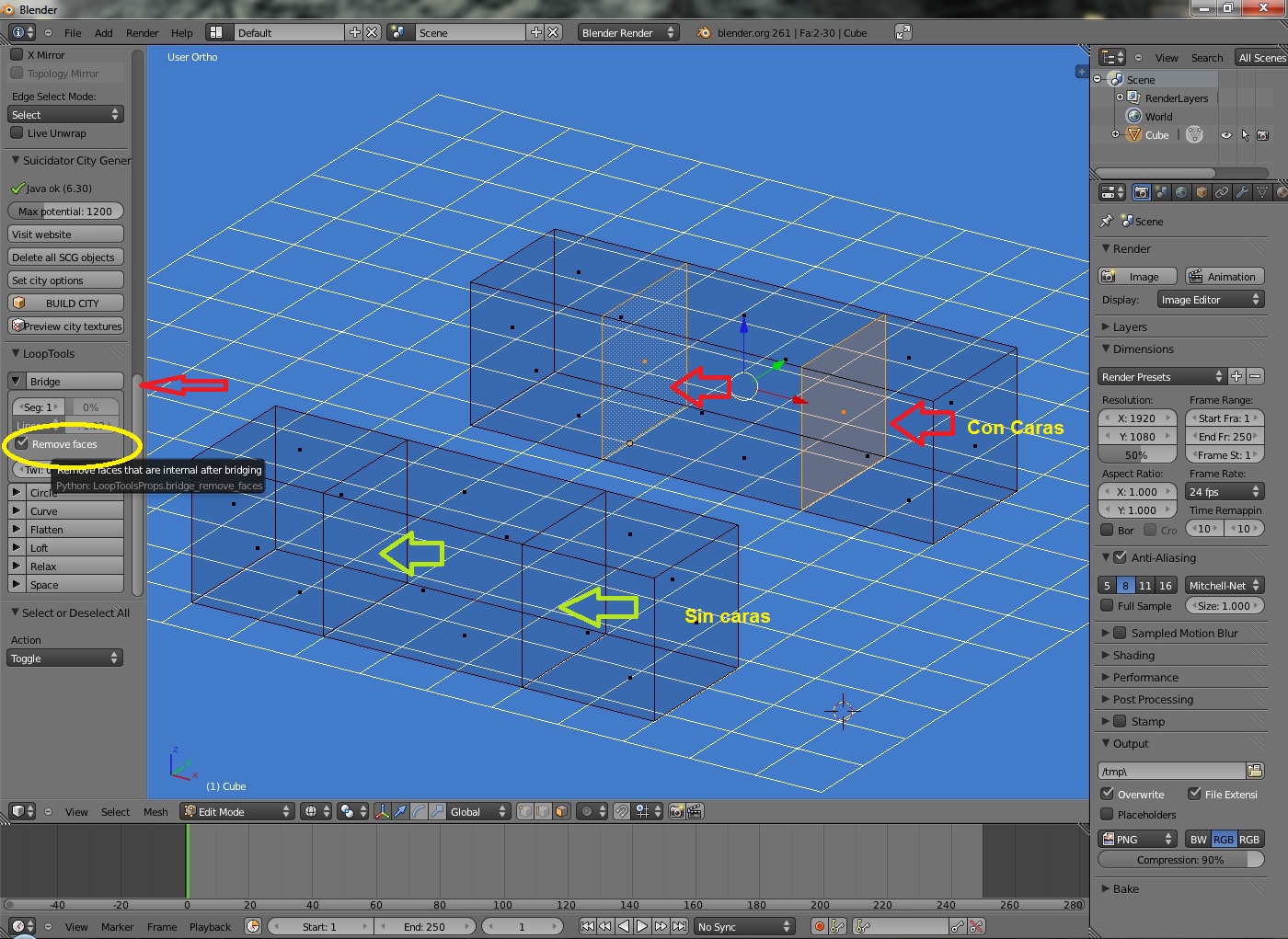Open the World properties tab
The width and height of the screenshot is (1288, 939).
(x=1181, y=192)
